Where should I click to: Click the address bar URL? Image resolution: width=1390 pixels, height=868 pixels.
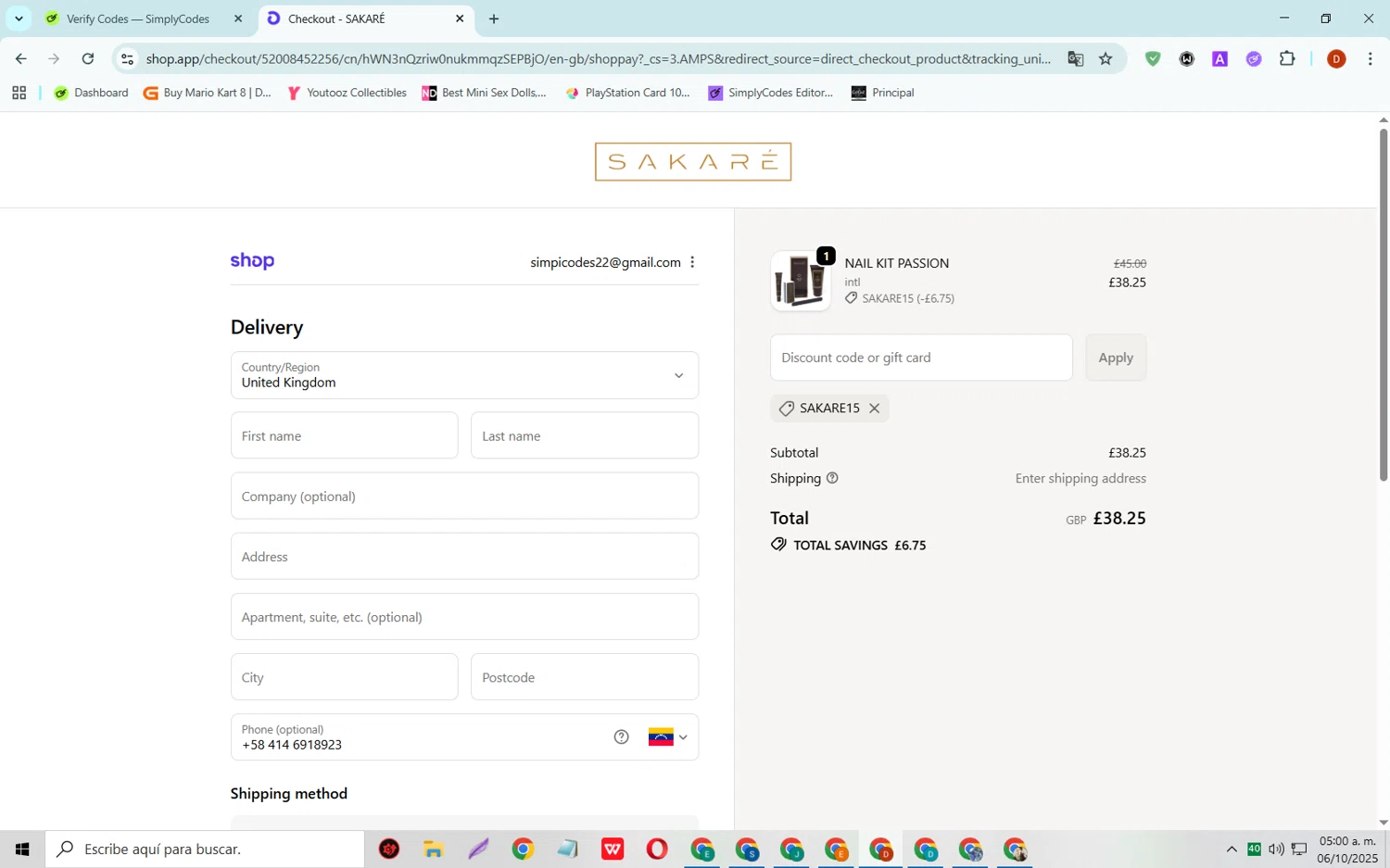coord(598,59)
